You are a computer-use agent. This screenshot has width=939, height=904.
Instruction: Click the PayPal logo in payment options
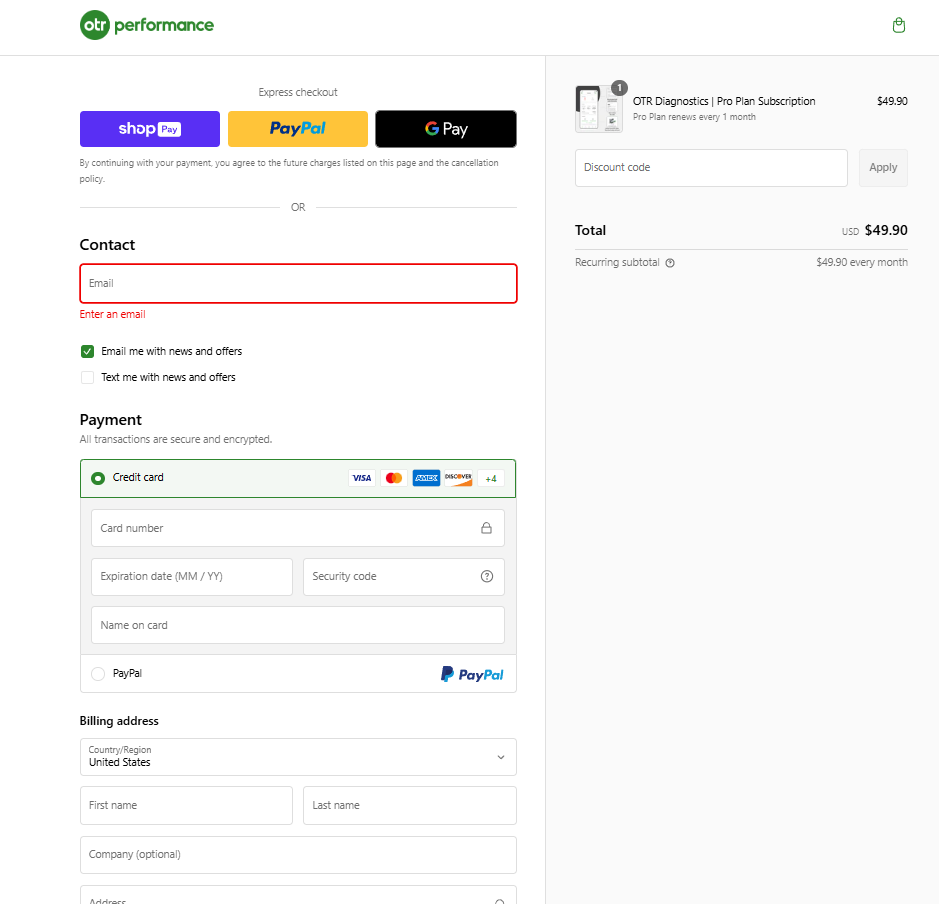(x=472, y=675)
